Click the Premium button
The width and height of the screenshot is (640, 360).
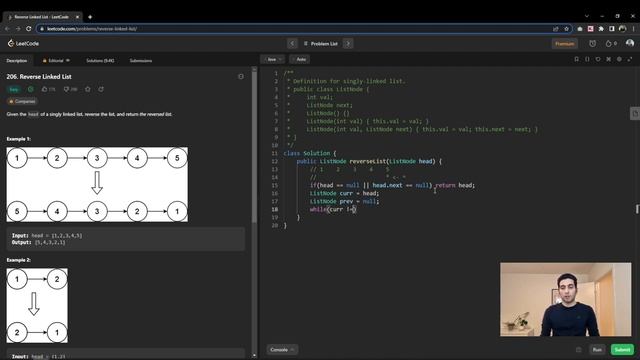tap(564, 43)
